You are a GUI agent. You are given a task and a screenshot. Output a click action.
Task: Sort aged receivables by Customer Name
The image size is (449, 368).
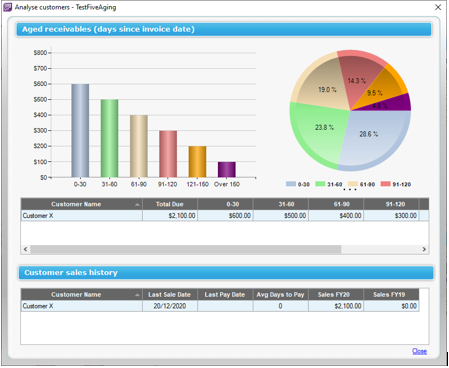[x=82, y=204]
